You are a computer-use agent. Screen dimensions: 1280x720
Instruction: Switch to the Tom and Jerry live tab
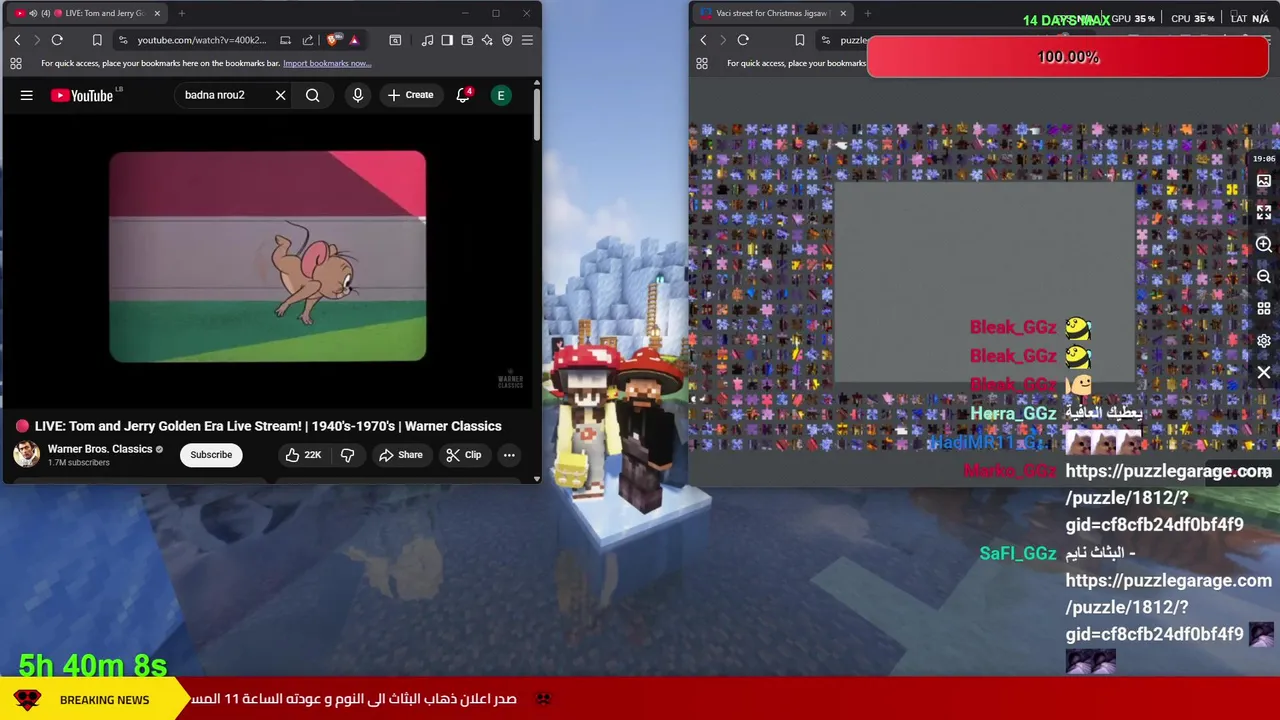coord(90,13)
